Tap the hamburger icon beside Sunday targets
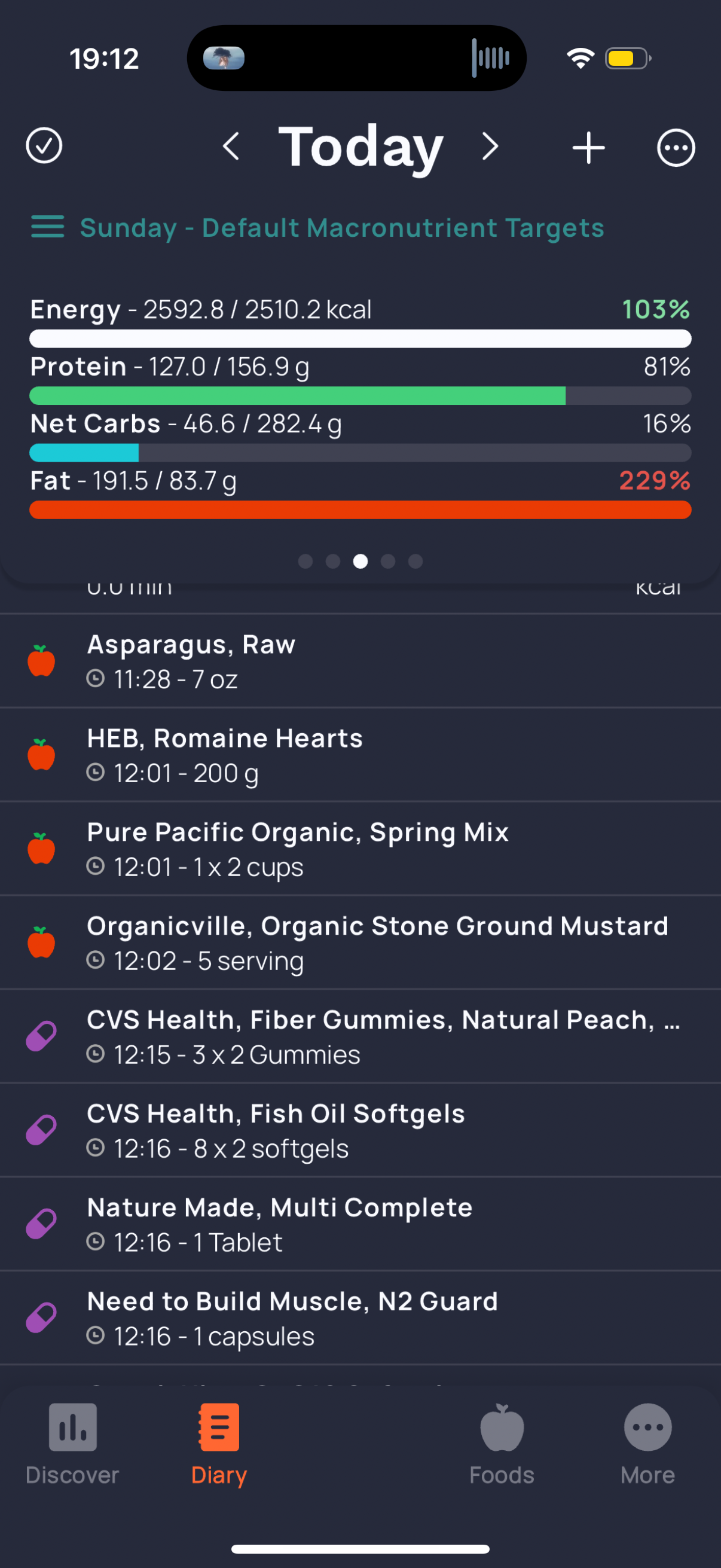Viewport: 721px width, 1568px height. [x=47, y=227]
